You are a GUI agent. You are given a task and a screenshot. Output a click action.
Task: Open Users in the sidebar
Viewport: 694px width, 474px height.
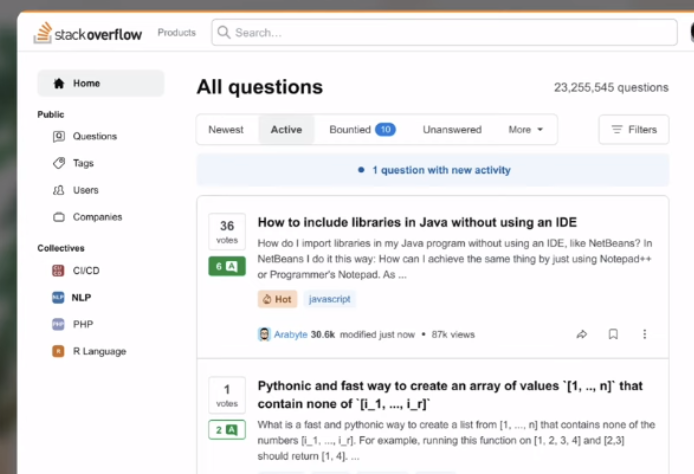pos(85,190)
